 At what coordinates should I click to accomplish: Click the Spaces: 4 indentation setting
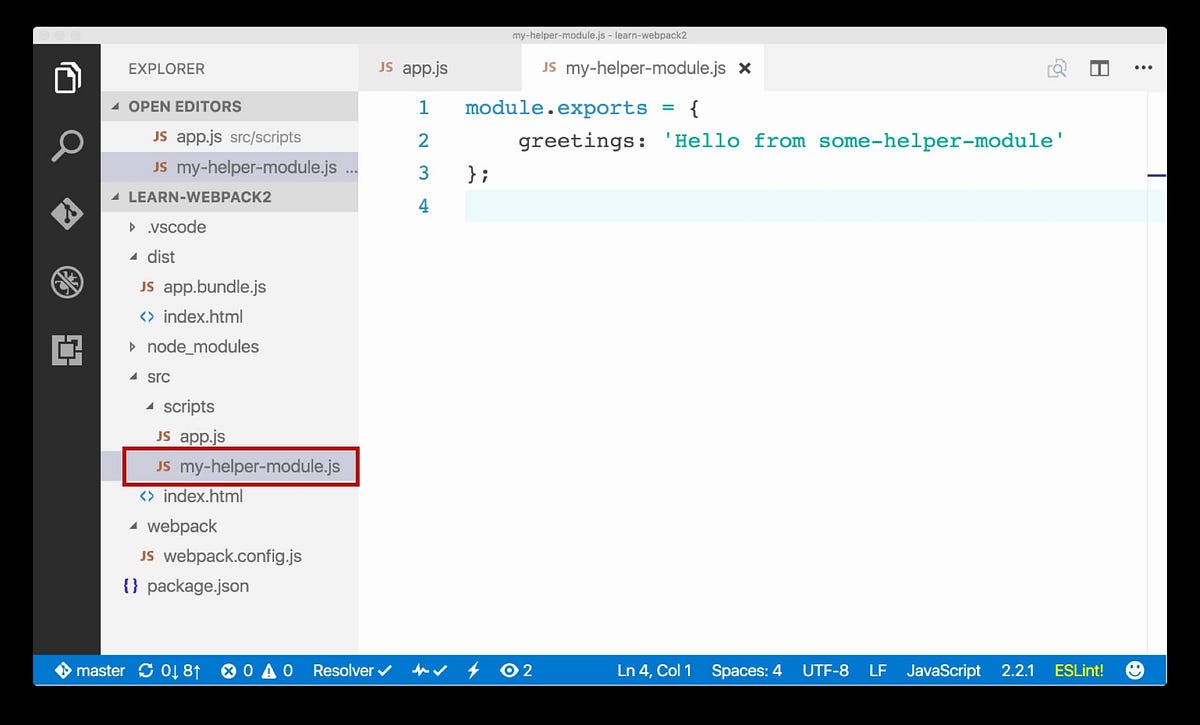click(746, 670)
